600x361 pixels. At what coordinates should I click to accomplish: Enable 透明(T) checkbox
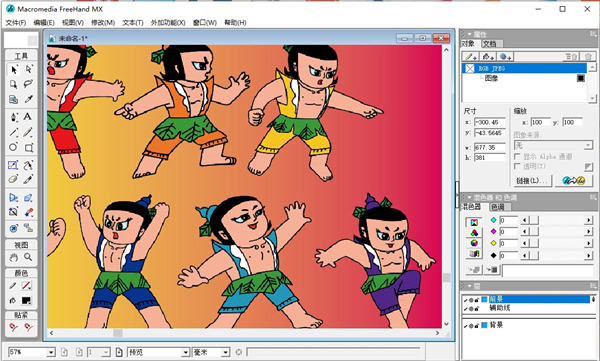(517, 166)
